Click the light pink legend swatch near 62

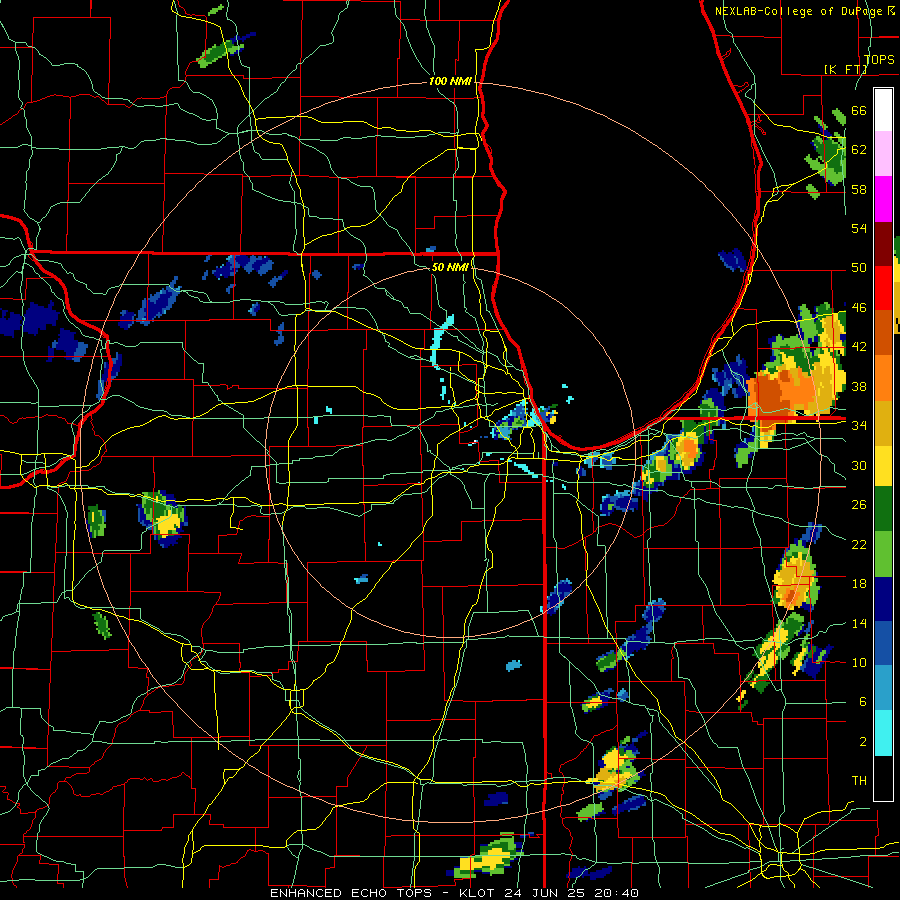(883, 154)
